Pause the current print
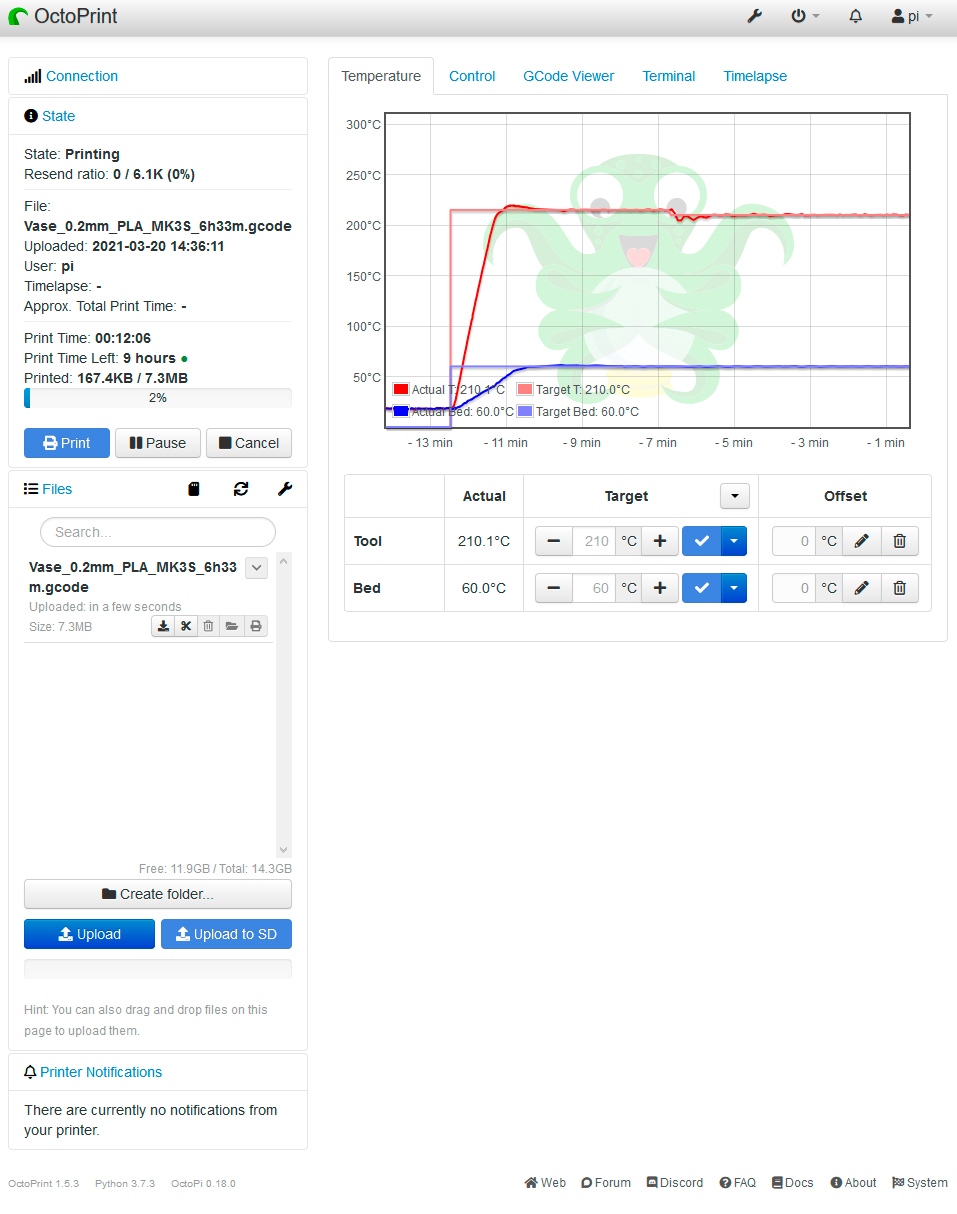The height and width of the screenshot is (1214, 957). pos(158,443)
